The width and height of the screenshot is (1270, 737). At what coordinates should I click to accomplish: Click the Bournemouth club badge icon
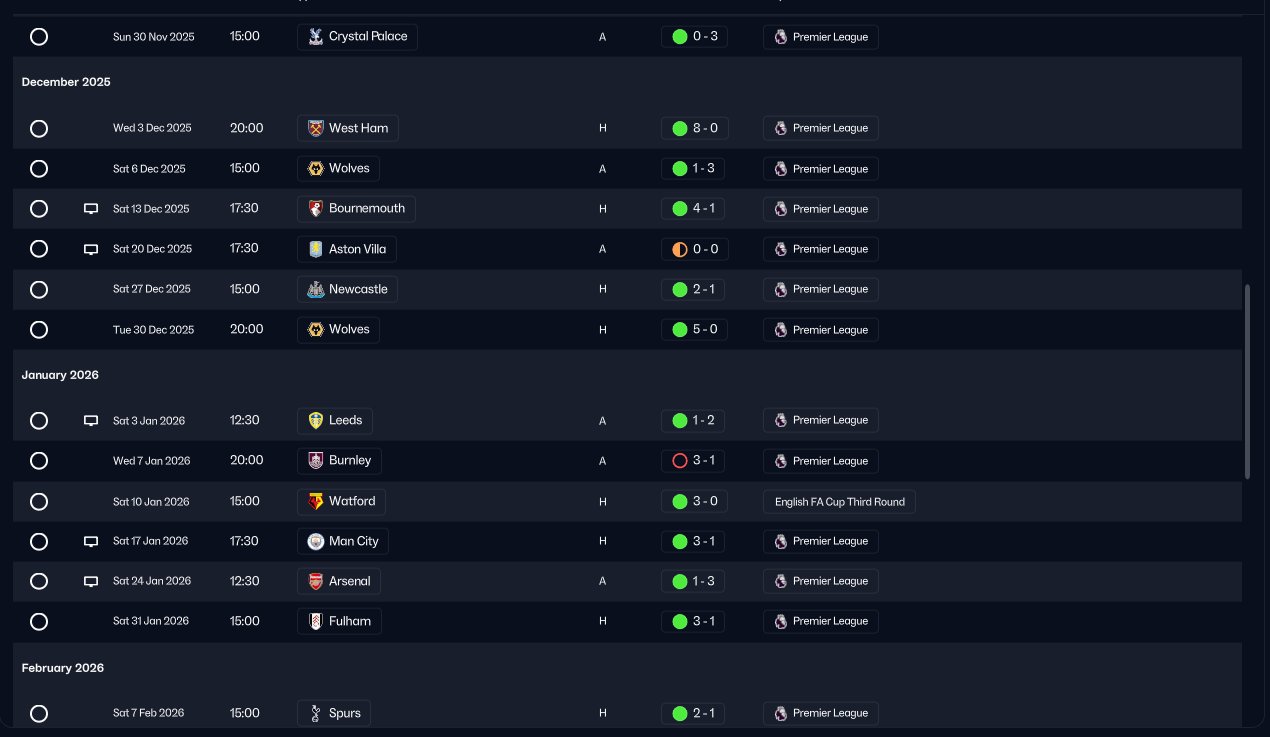(x=316, y=209)
